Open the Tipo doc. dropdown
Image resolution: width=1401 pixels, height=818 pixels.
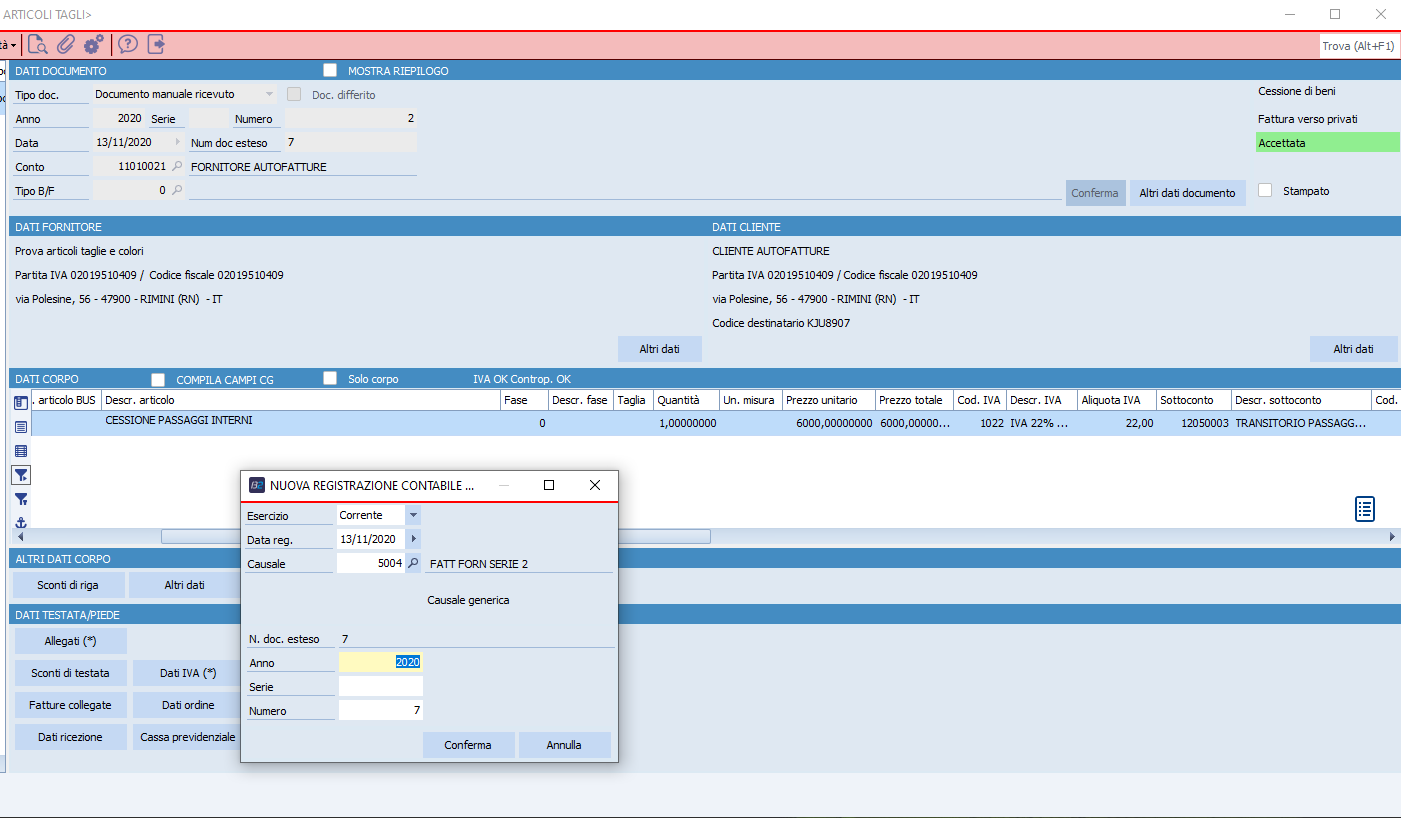[x=269, y=94]
